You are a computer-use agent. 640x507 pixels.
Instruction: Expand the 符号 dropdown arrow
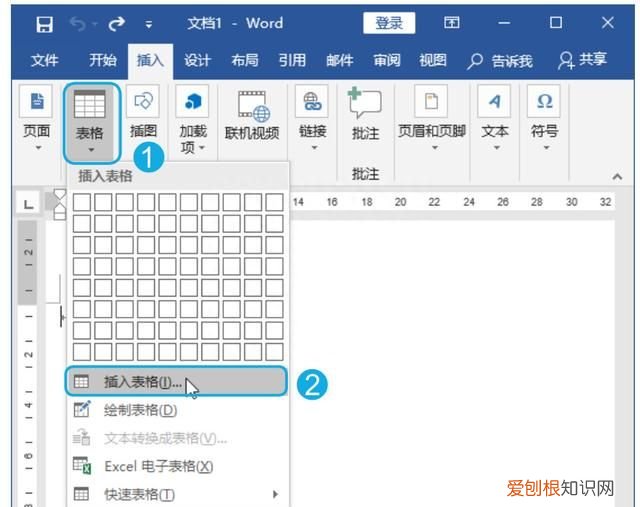point(547,148)
